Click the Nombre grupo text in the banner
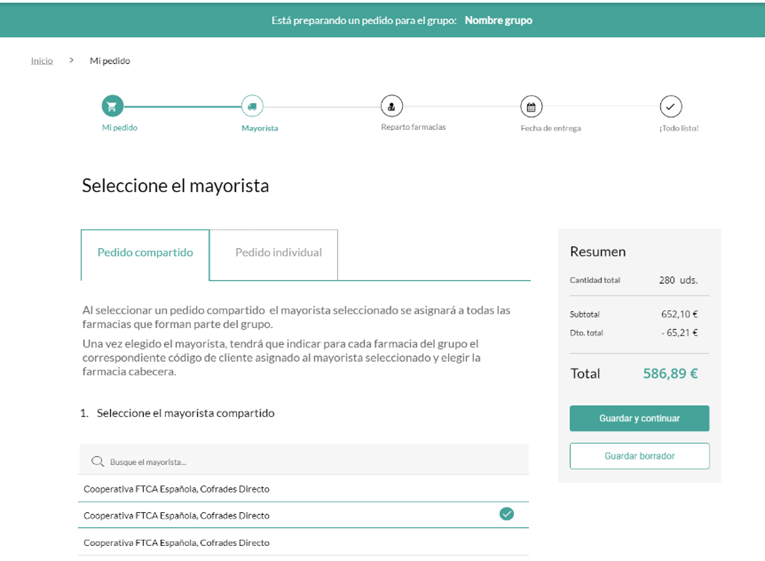Image resolution: width=765 pixels, height=561 pixels. [x=498, y=20]
